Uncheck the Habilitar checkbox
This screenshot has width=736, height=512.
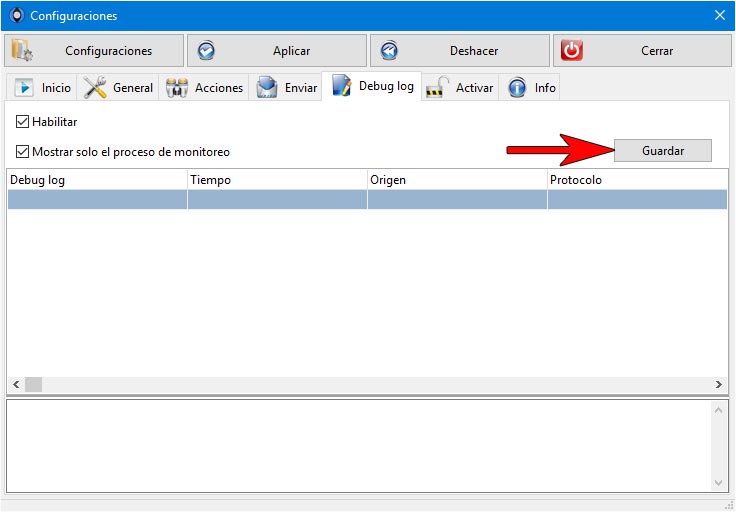(22, 122)
